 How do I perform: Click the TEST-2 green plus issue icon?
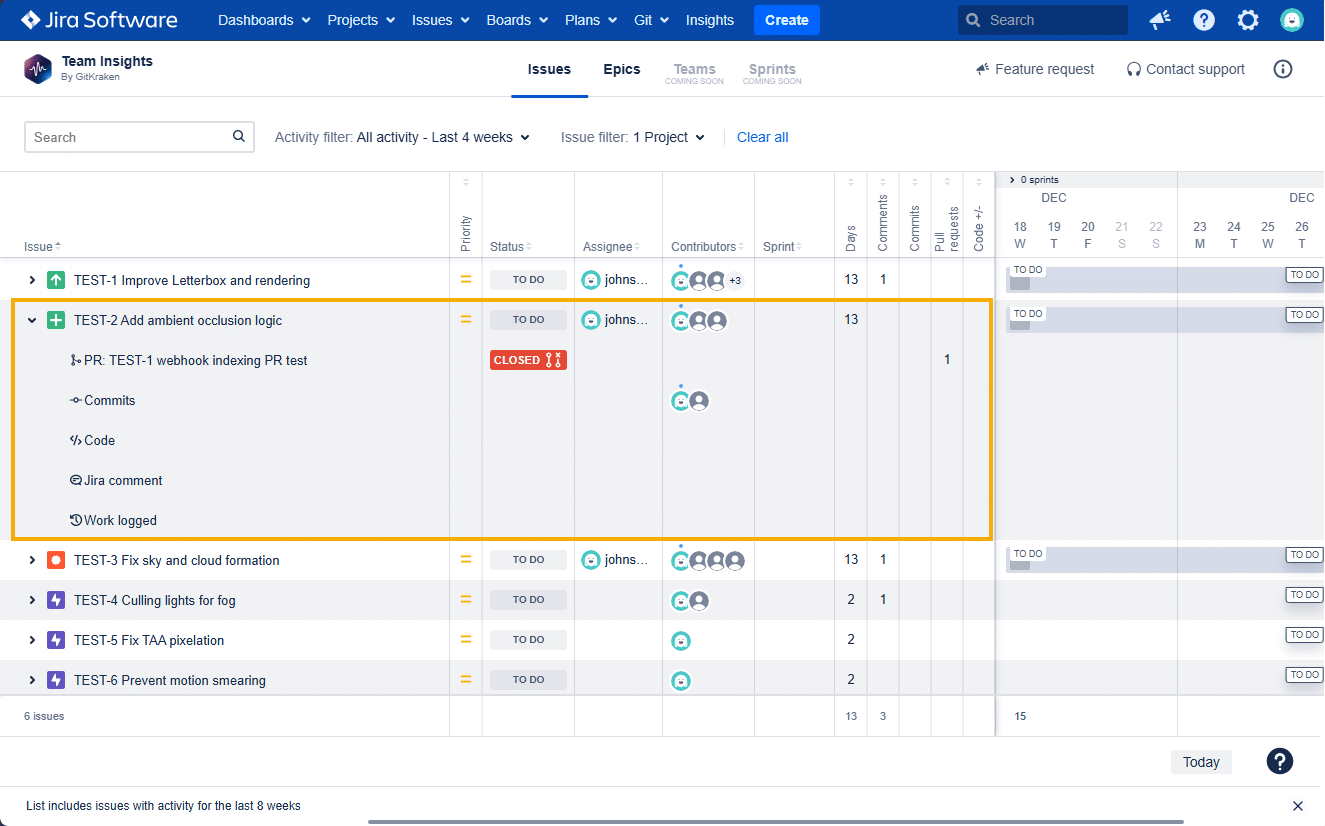pos(56,320)
